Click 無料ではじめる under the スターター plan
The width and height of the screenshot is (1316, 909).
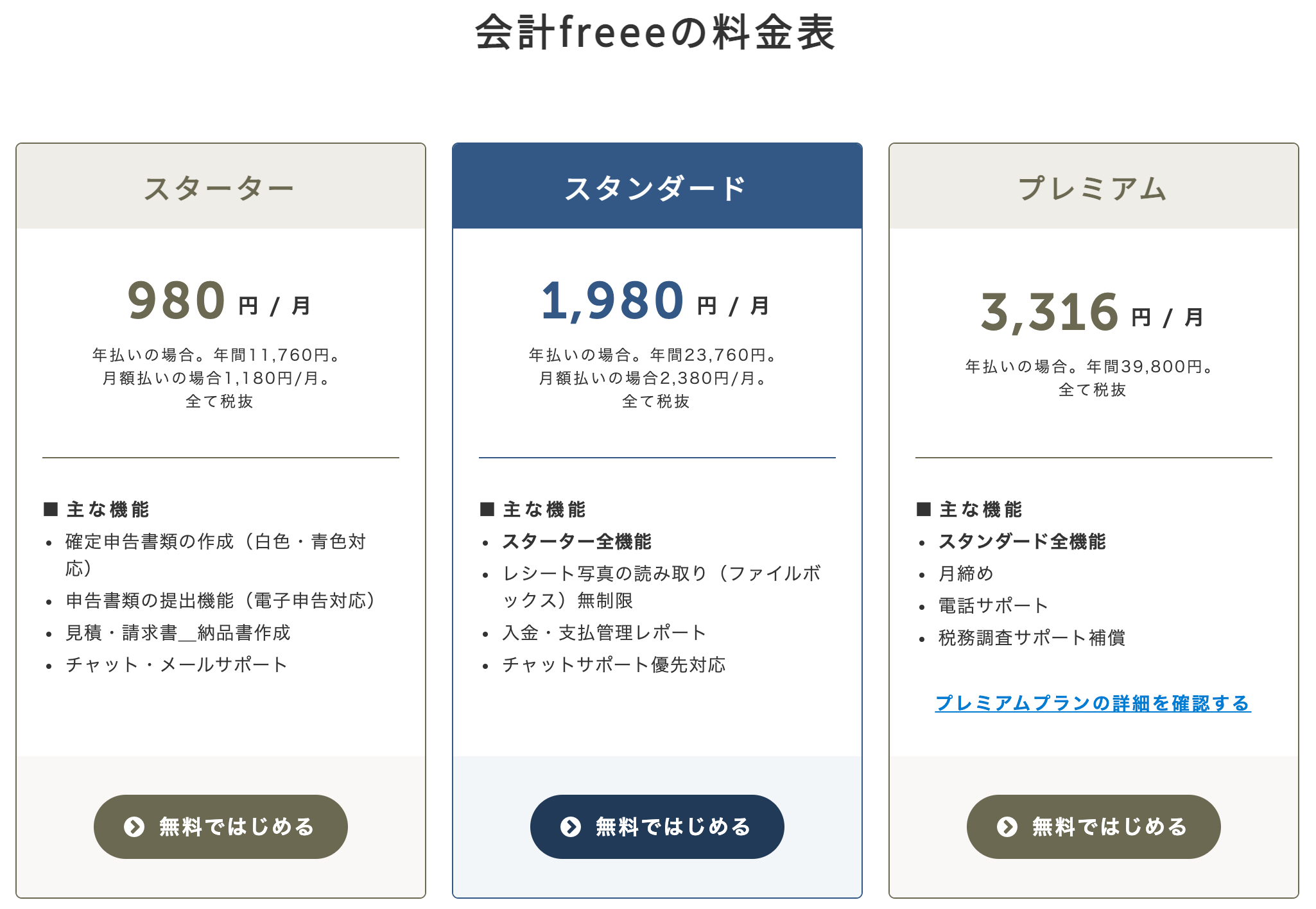point(220,827)
